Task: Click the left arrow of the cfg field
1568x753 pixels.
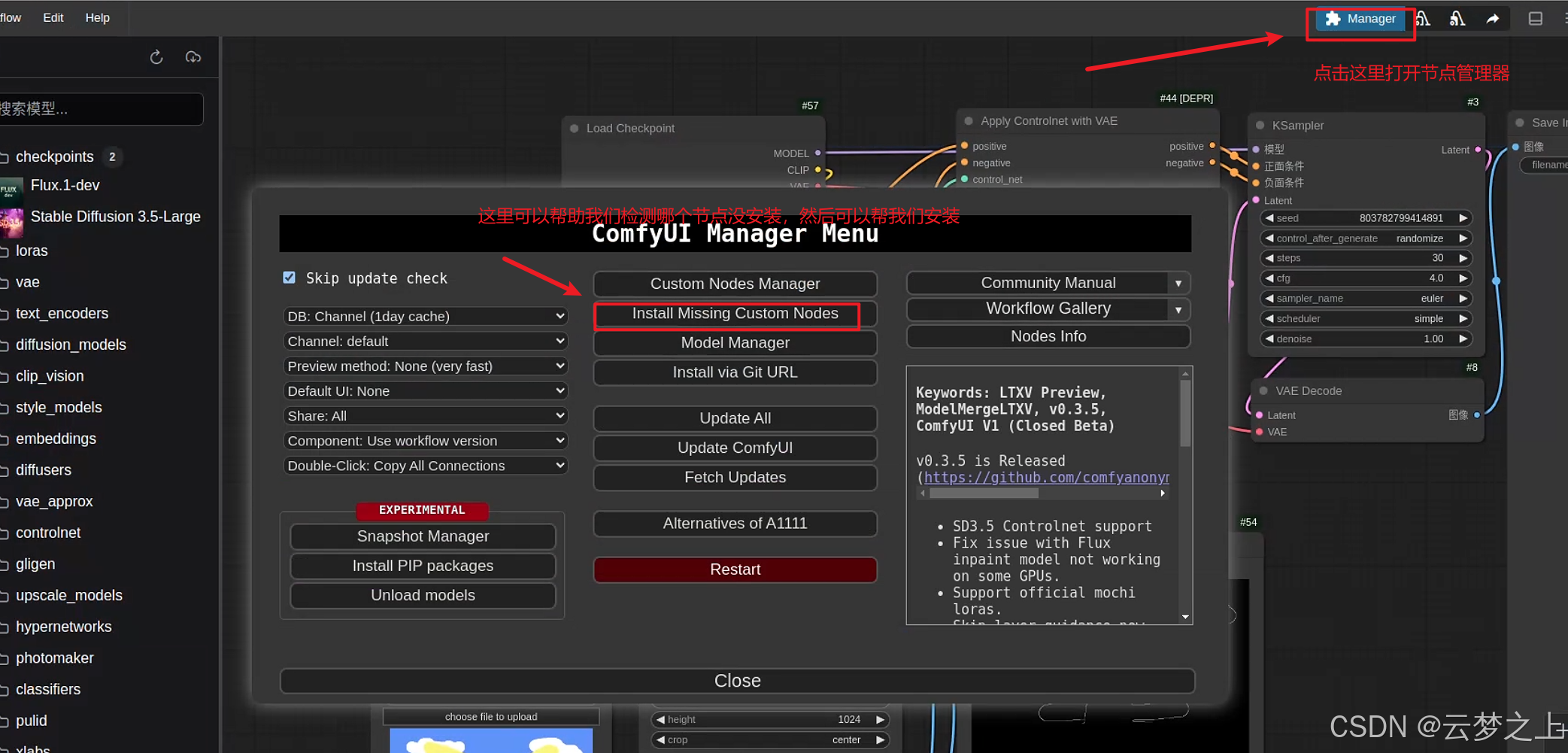Action: pos(1269,278)
